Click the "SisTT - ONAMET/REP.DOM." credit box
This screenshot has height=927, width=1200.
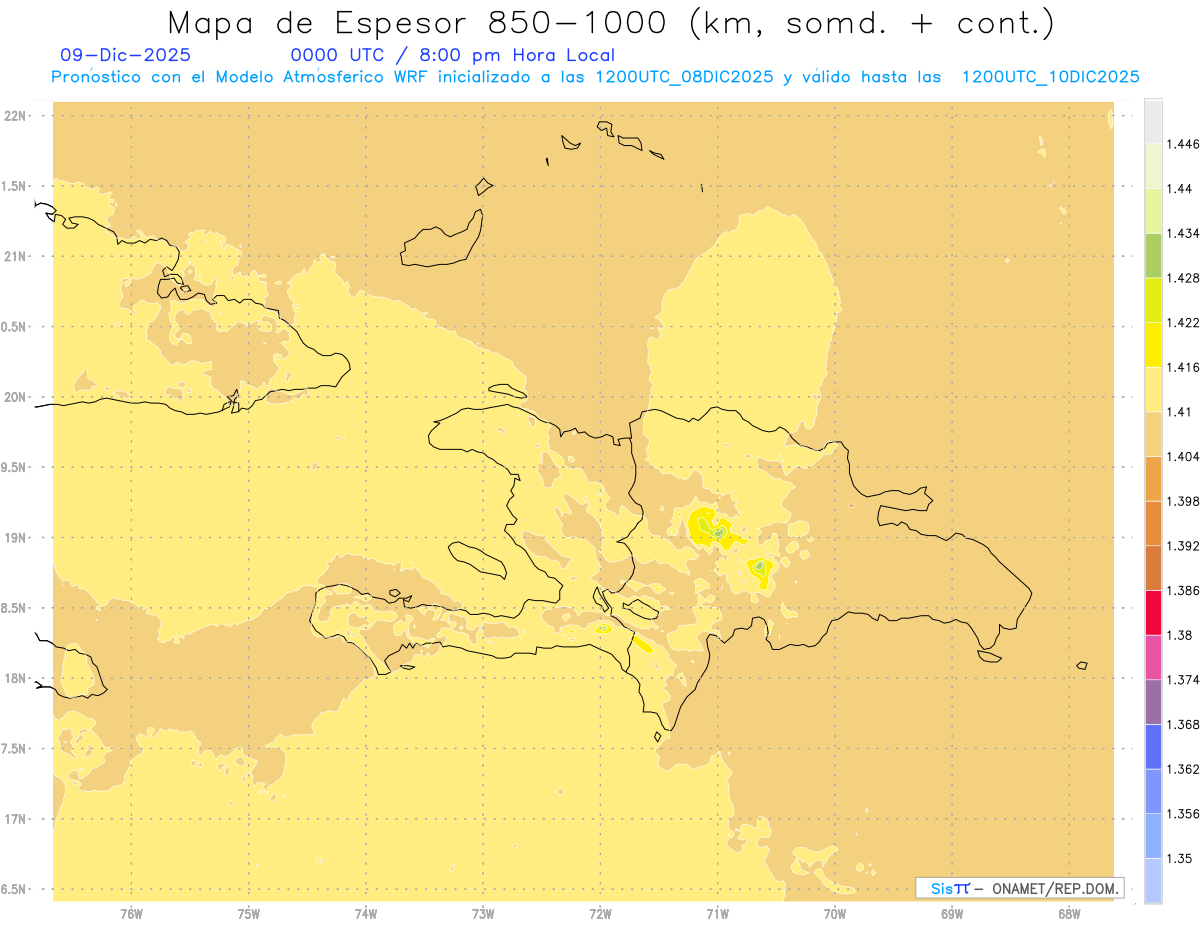tap(1019, 888)
